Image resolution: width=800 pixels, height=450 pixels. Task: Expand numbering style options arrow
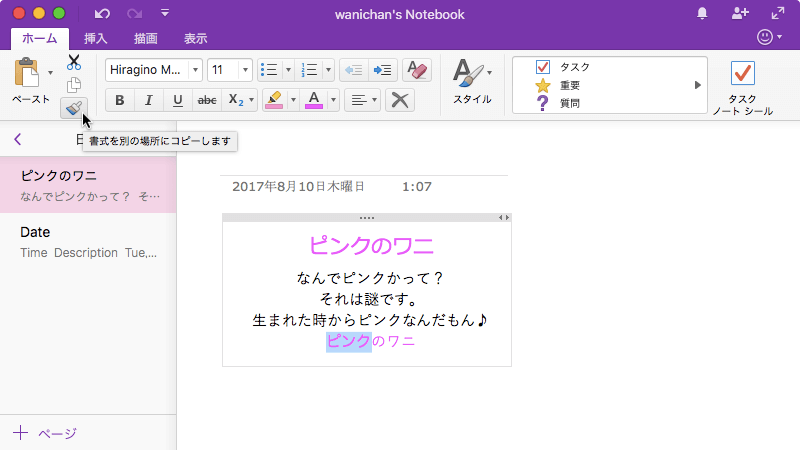[x=328, y=70]
